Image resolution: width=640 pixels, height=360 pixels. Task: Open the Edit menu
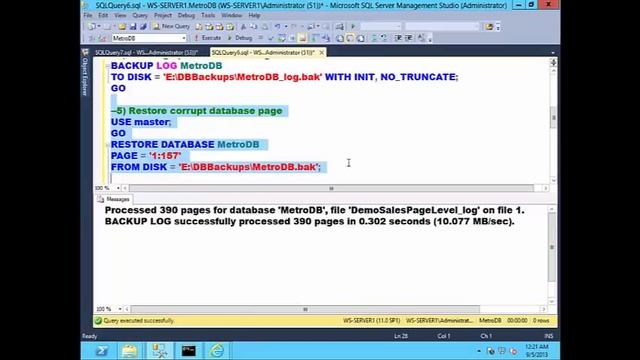(x=103, y=15)
